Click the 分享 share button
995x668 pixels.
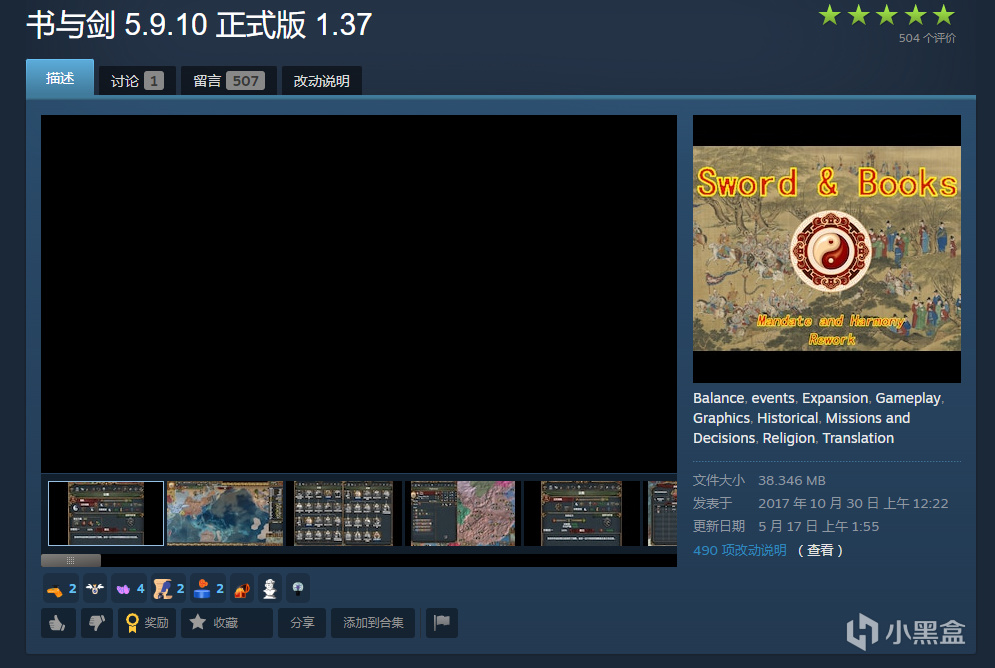[x=302, y=623]
